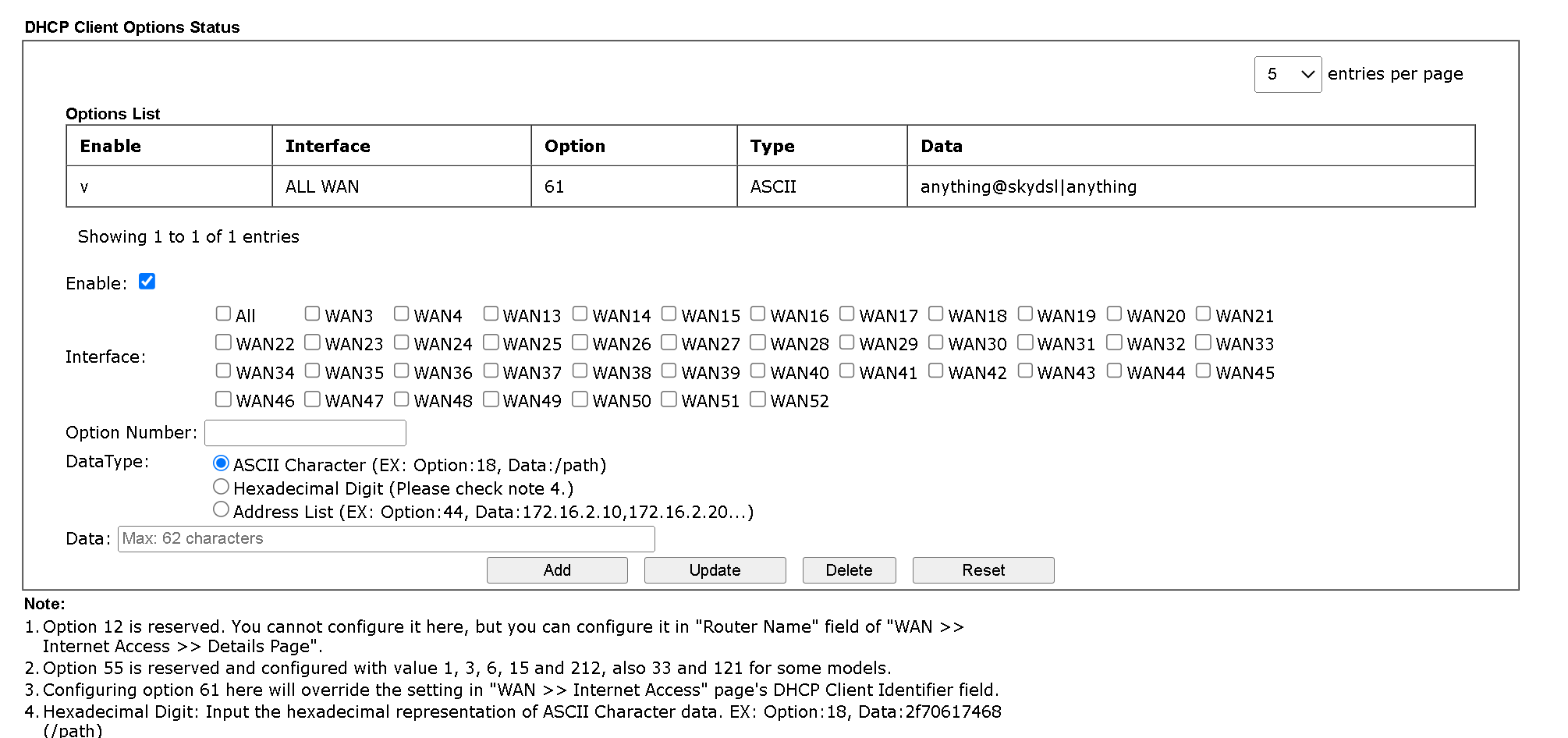Tick the WAN4 checkbox
This screenshot has height=738, width=1568.
pos(401,314)
